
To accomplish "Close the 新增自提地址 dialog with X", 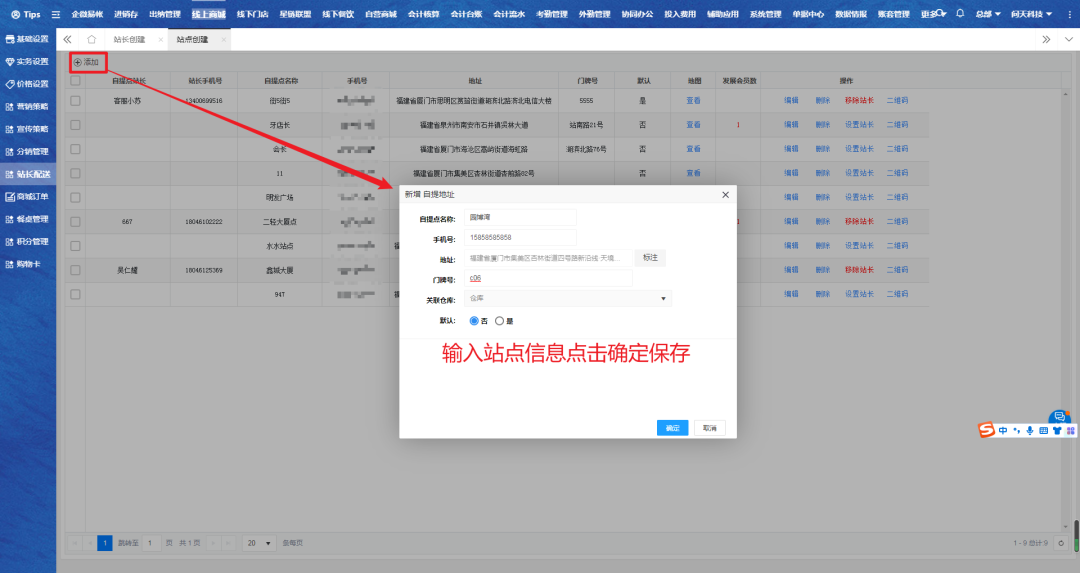I will tap(725, 194).
